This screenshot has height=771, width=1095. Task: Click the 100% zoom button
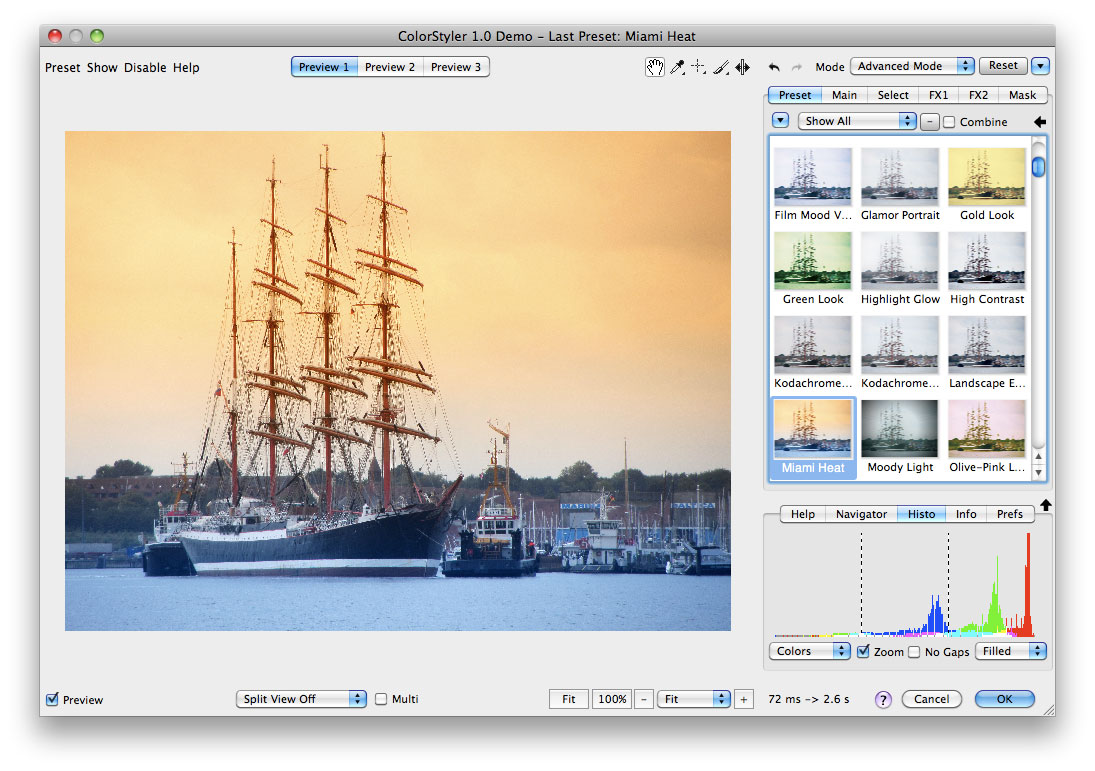pyautogui.click(x=612, y=699)
